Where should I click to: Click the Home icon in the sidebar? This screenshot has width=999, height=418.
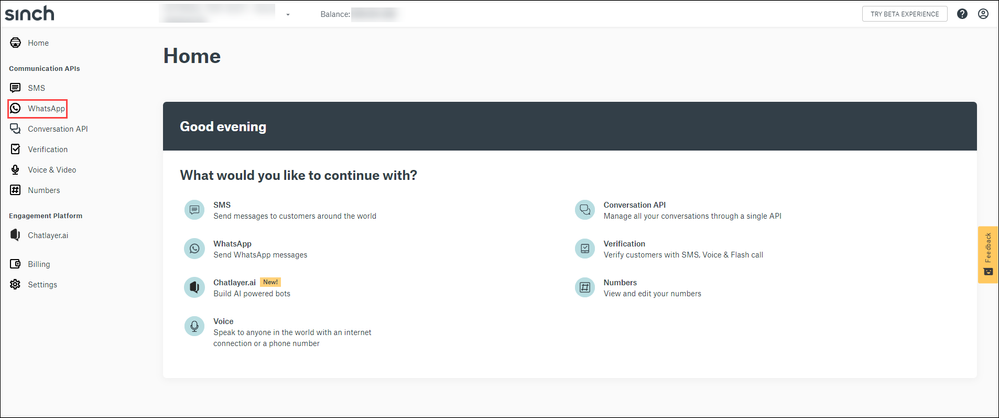pos(15,43)
